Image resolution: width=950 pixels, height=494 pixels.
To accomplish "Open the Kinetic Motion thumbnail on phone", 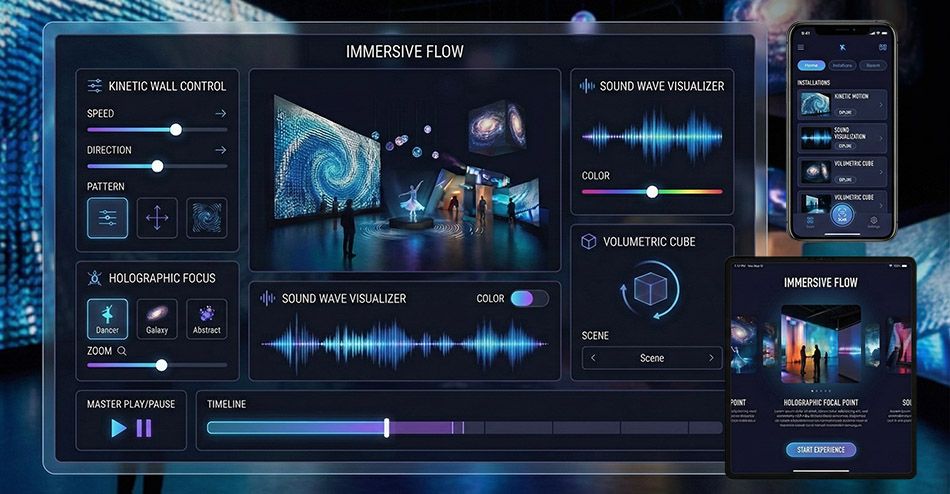I will tap(815, 104).
